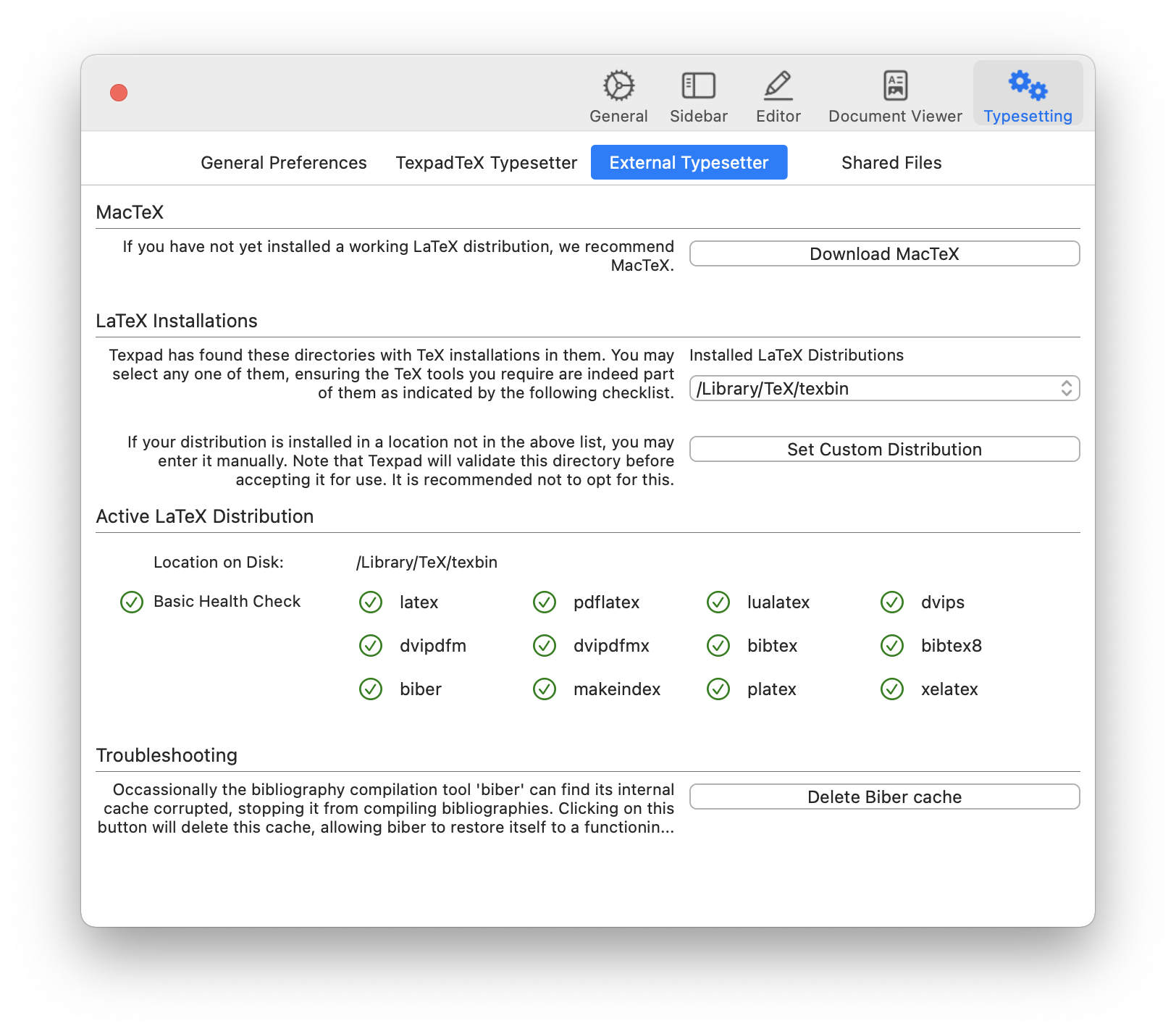Screen dimensions: 1176x1034
Task: Click the 'pdflatex' tool label
Action: pos(607,602)
